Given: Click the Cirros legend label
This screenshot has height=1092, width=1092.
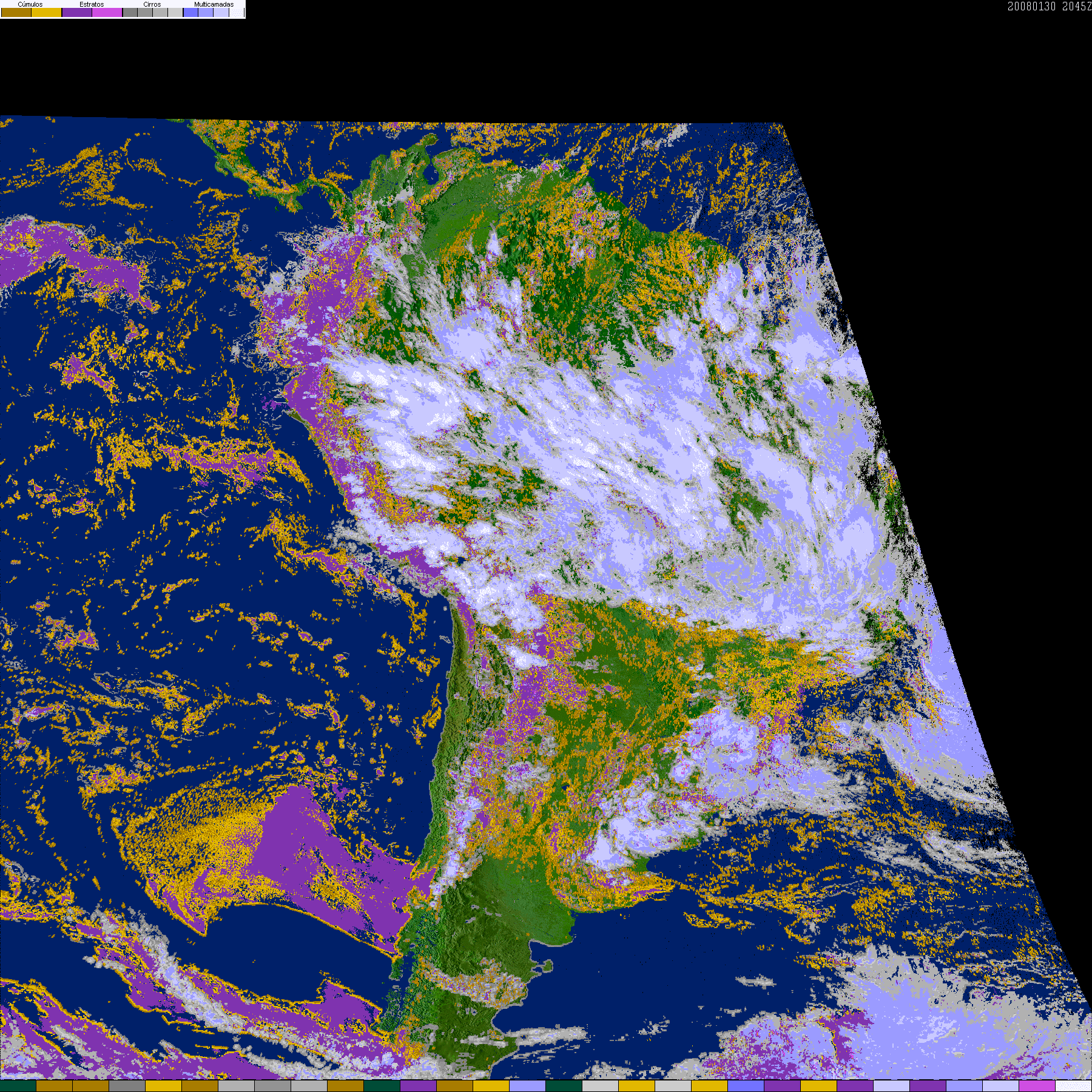Looking at the screenshot, I should pyautogui.click(x=152, y=4).
